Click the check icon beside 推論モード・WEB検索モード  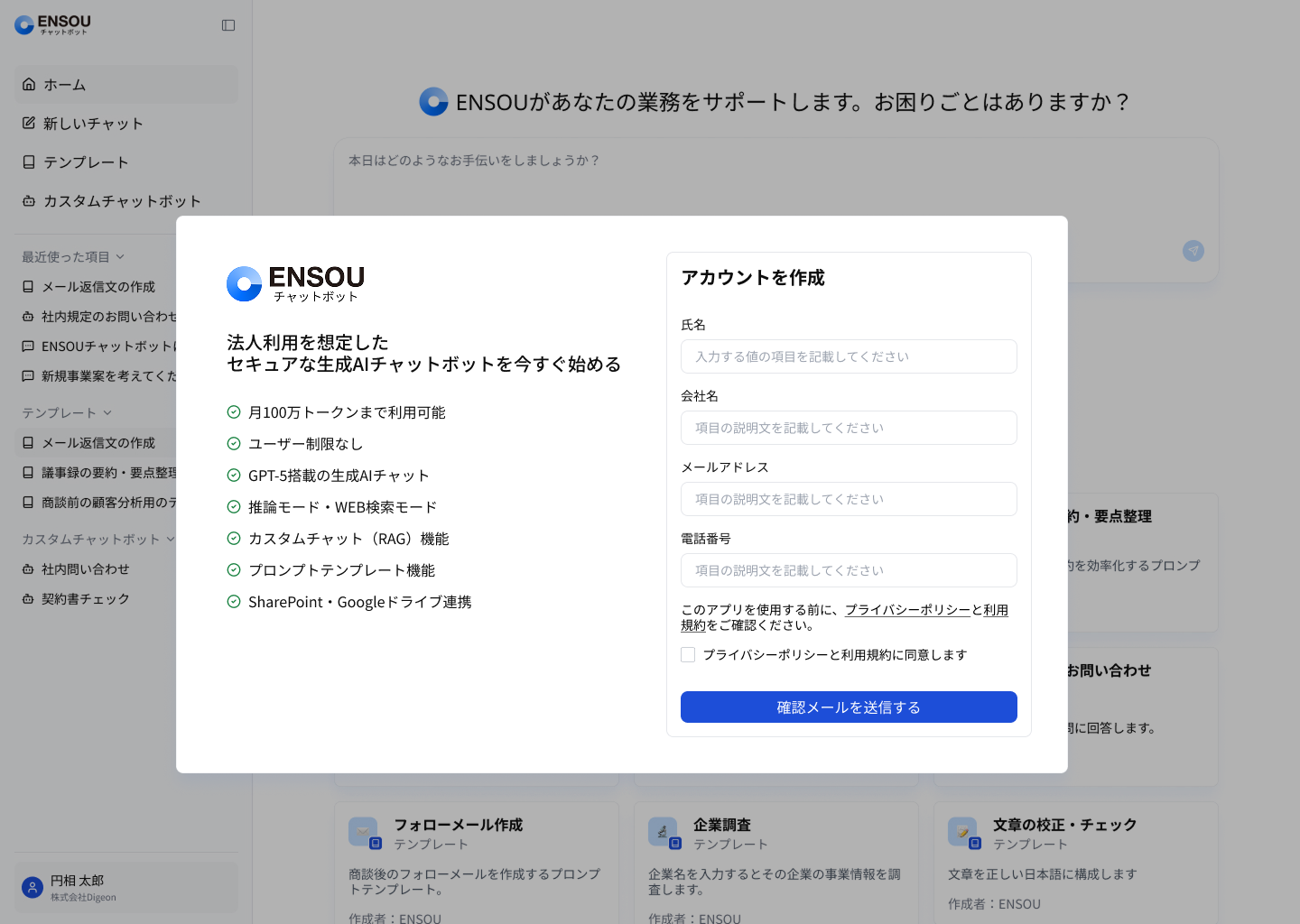pos(234,506)
